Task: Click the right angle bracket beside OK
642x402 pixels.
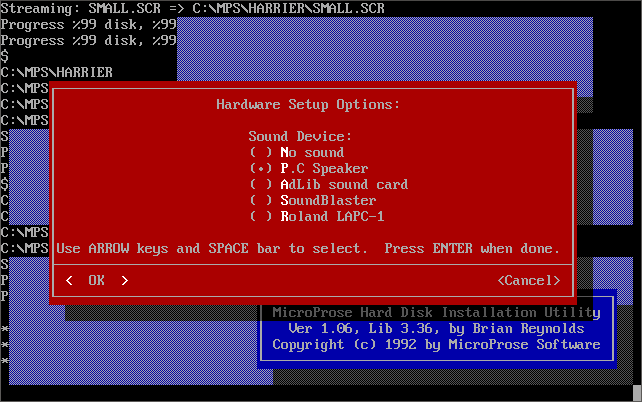Action: [x=124, y=281]
